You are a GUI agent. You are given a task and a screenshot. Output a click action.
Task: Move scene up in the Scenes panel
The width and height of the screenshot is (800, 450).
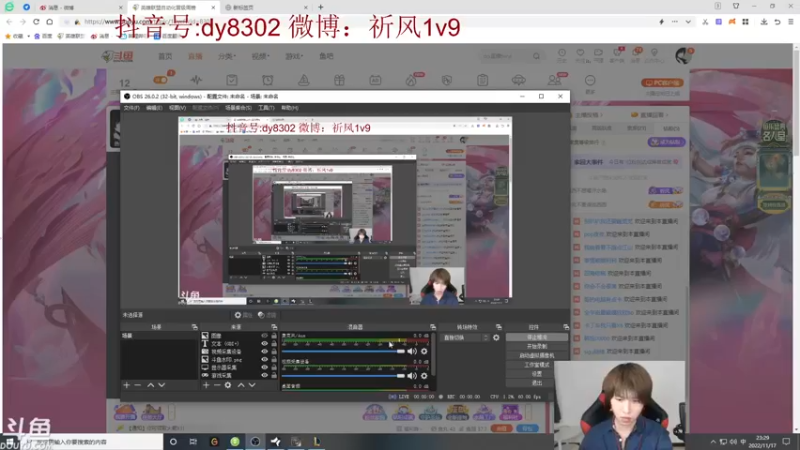pos(151,385)
